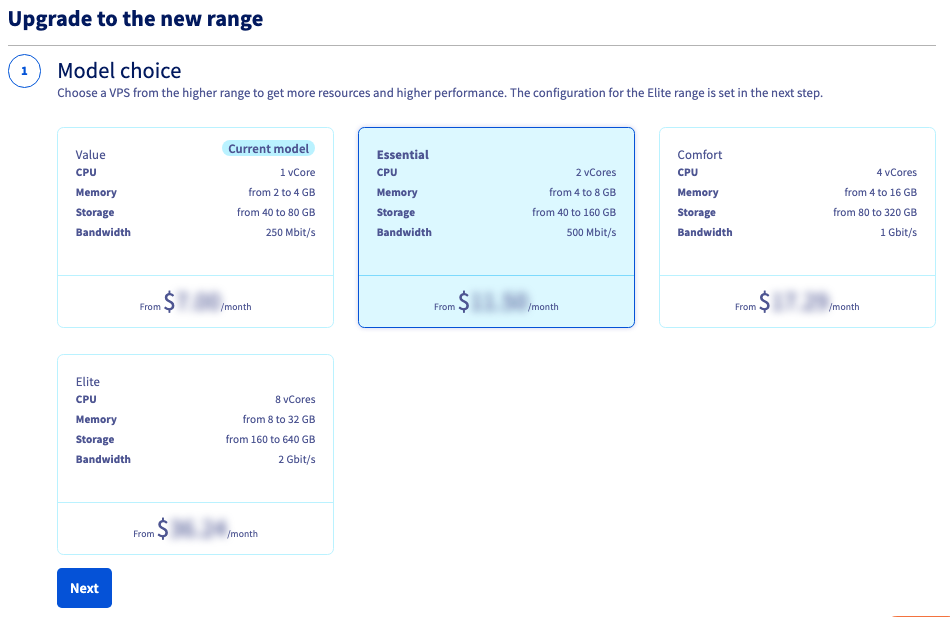This screenshot has width=950, height=617.
Task: Click 'from 4 to 8 GB' memory value
Action: click(583, 192)
